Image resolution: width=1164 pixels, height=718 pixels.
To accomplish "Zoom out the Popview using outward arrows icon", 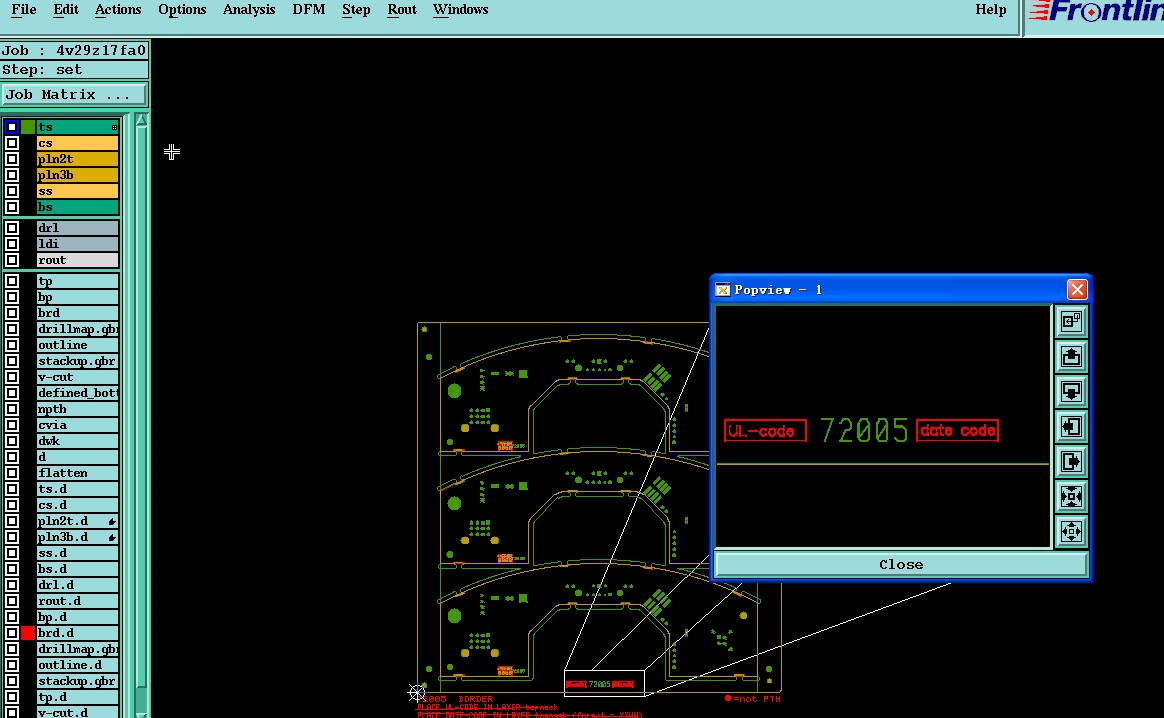I will pyautogui.click(x=1070, y=531).
